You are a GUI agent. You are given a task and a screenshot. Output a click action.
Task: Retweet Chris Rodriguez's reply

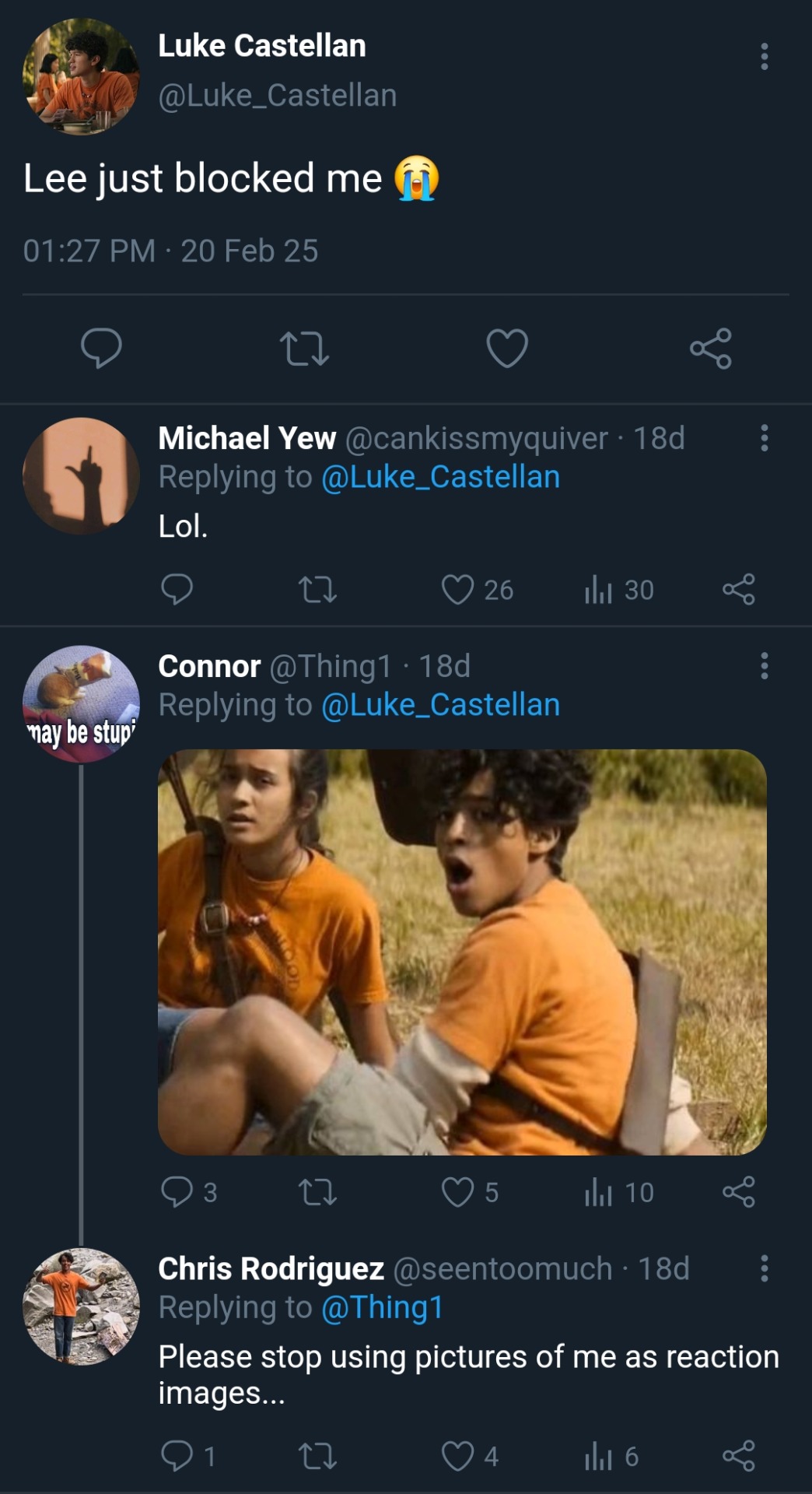317,1456
